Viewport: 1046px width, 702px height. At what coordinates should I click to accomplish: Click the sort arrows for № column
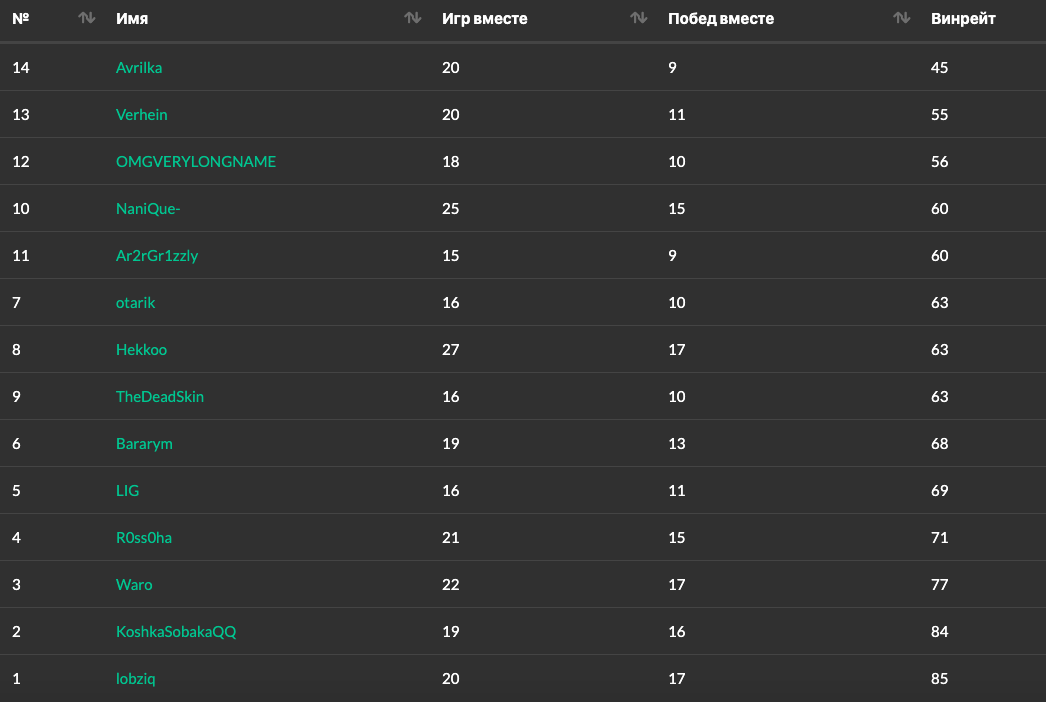[87, 18]
